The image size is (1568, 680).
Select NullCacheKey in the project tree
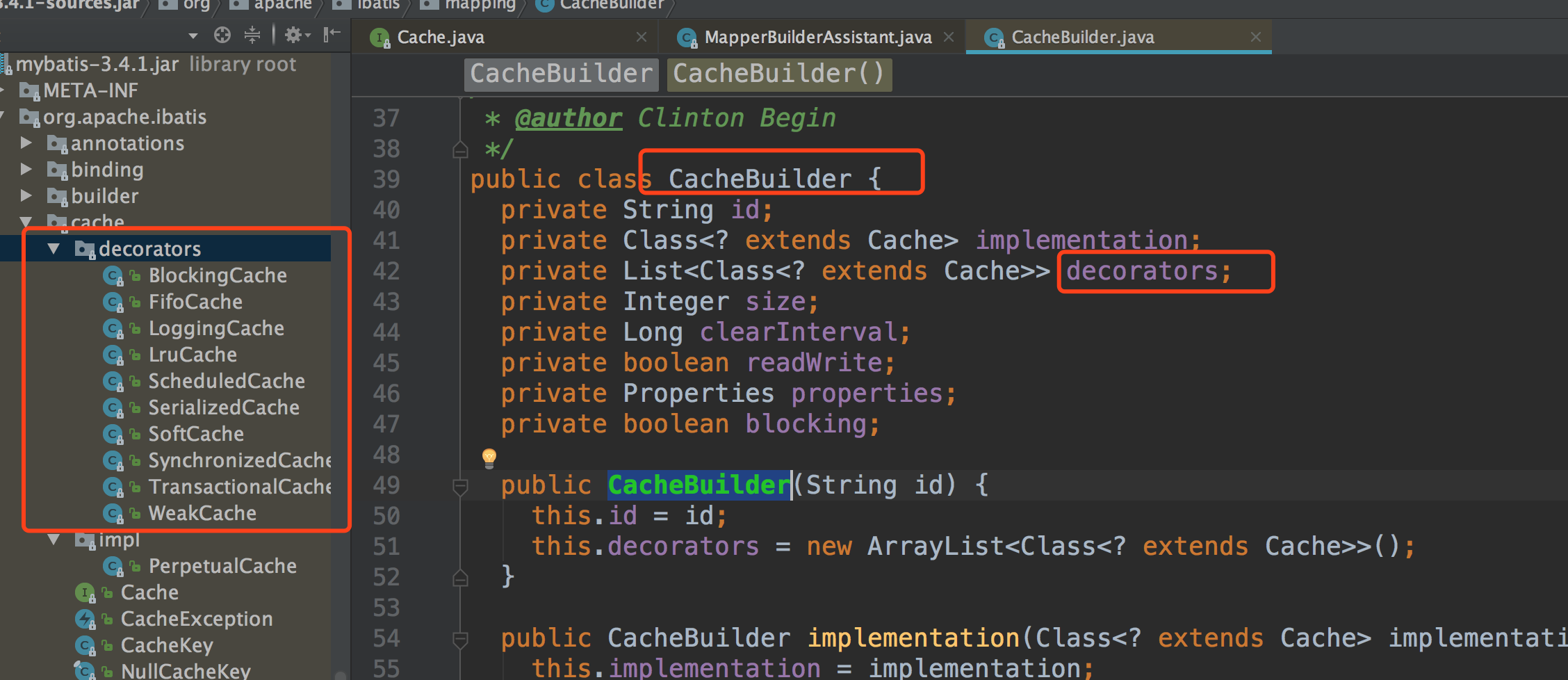click(186, 670)
